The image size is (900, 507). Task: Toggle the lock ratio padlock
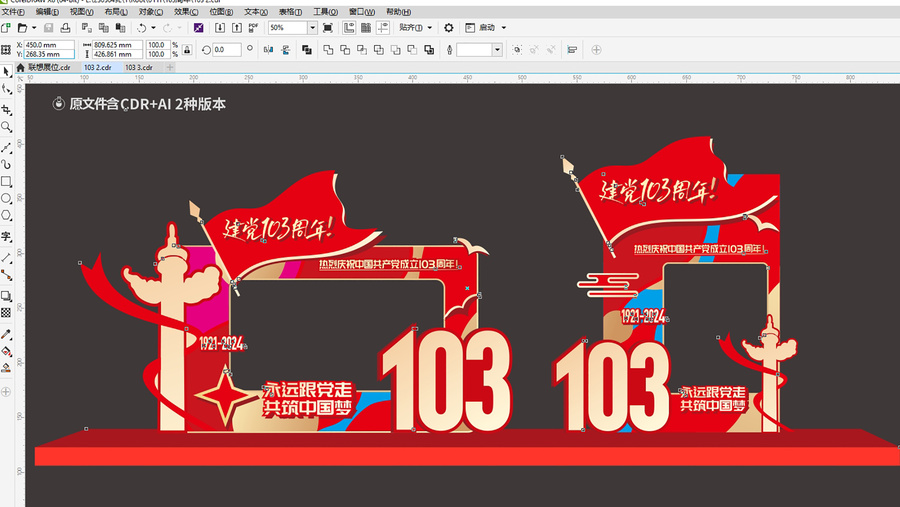point(187,50)
